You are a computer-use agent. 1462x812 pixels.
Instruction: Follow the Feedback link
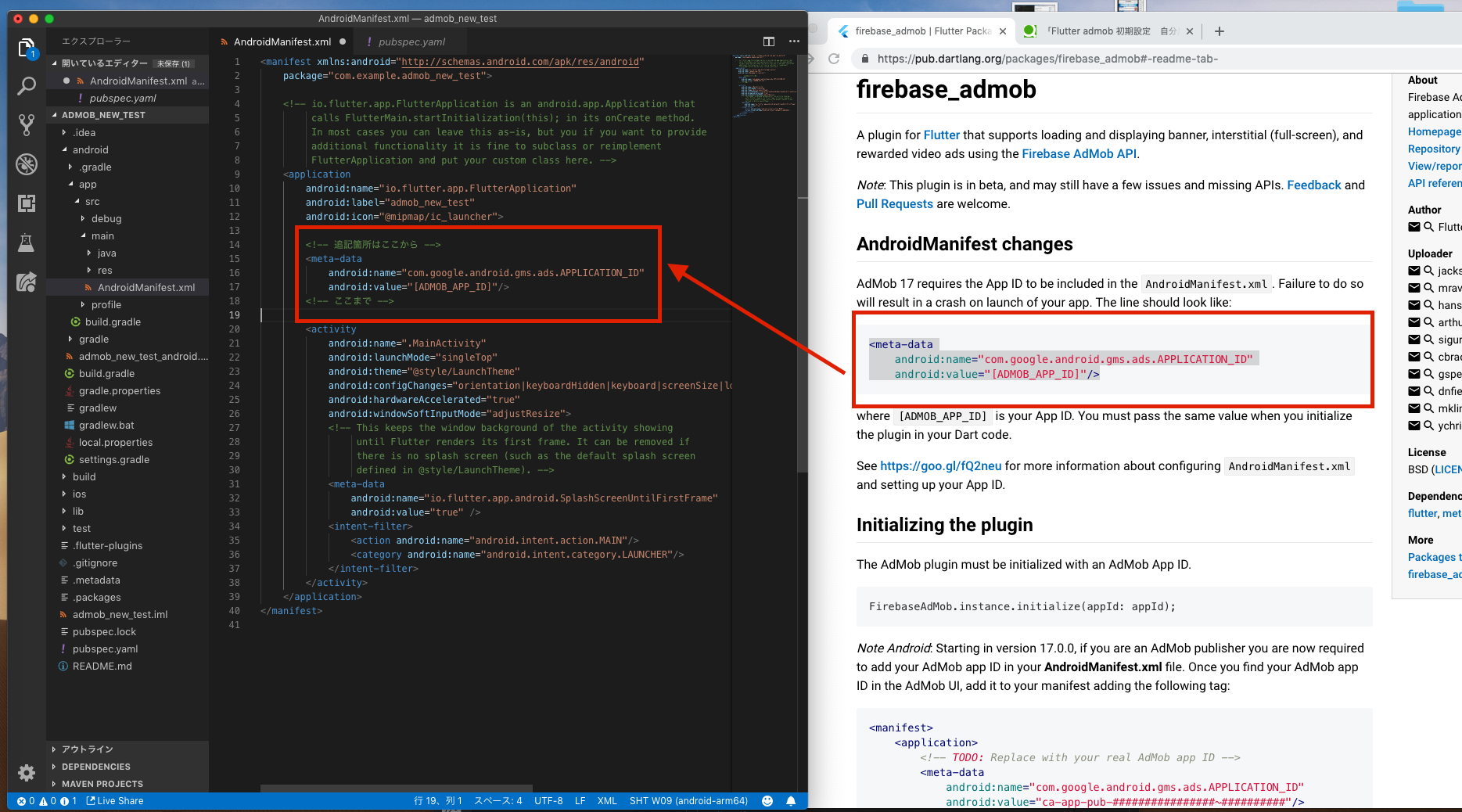click(1313, 185)
